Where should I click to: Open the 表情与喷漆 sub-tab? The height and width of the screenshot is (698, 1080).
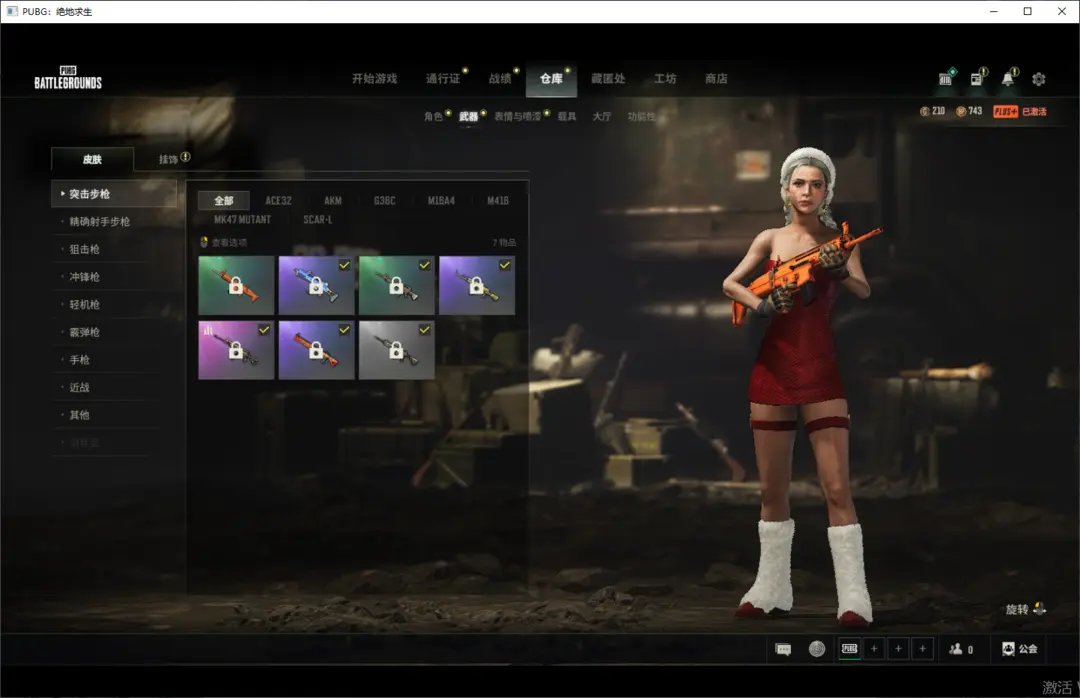517,116
